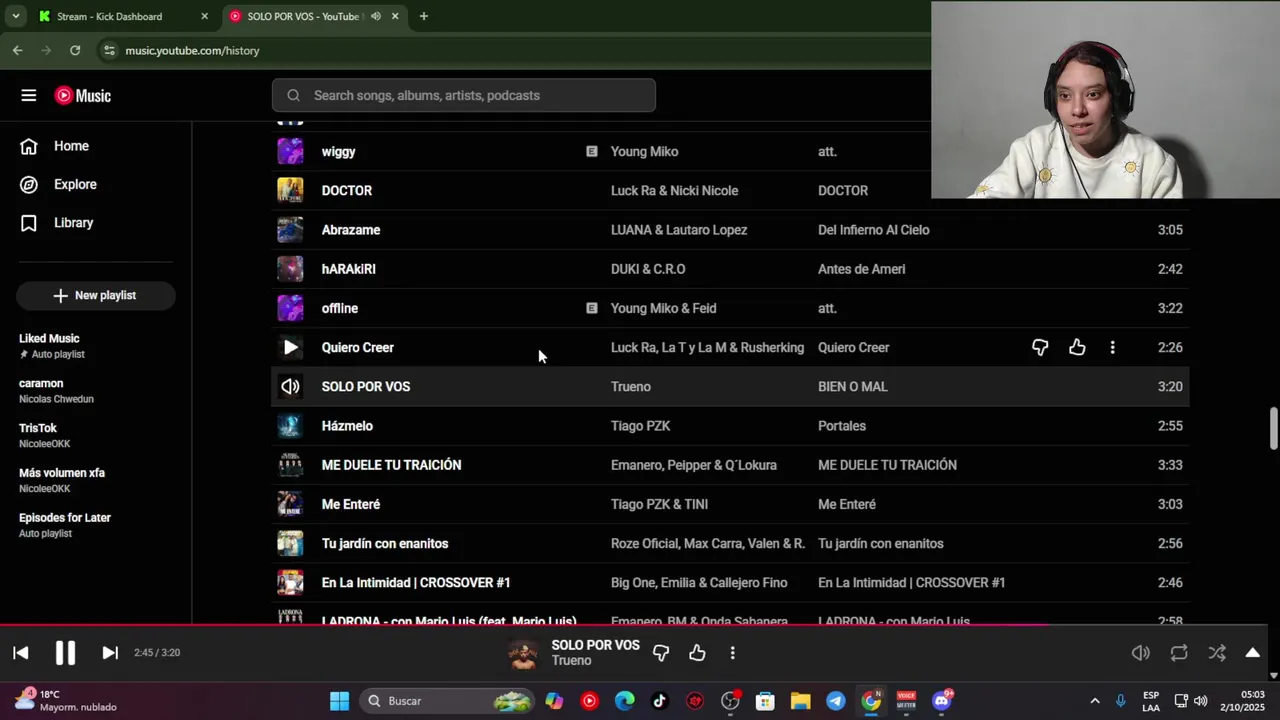Click the Házmelo song title
Image resolution: width=1280 pixels, height=720 pixels.
click(347, 426)
